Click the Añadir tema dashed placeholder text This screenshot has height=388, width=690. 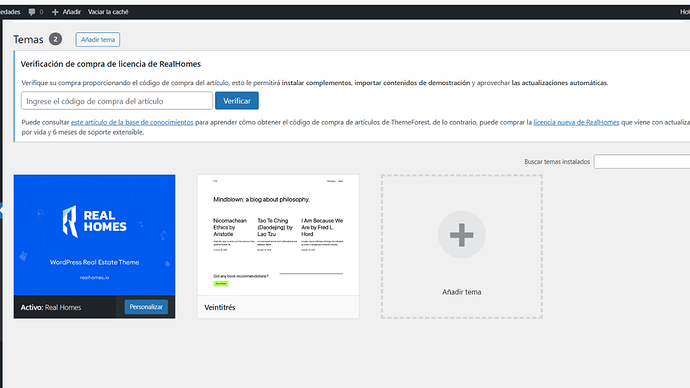tap(462, 292)
